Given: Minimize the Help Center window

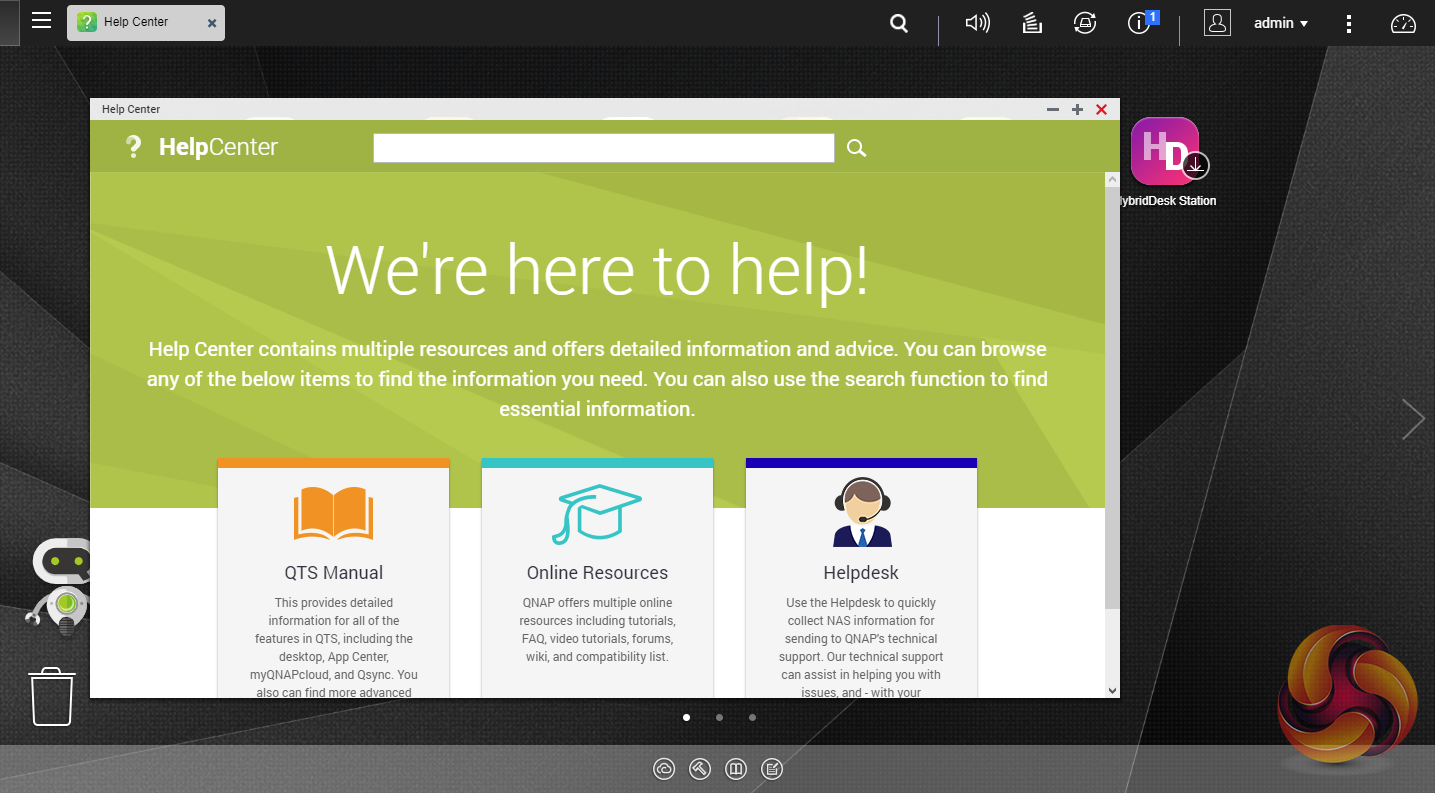Looking at the screenshot, I should (x=1053, y=109).
